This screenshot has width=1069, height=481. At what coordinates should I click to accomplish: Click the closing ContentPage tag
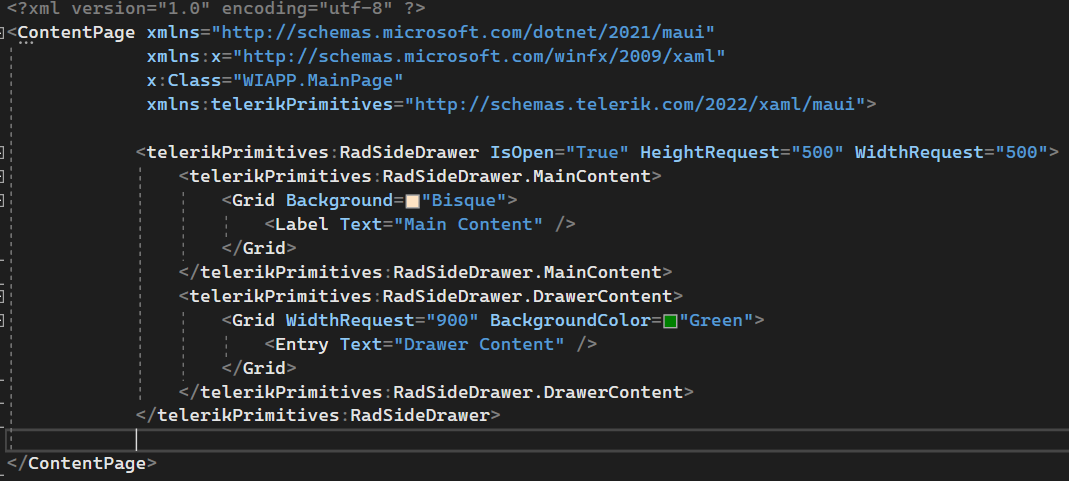(x=81, y=464)
